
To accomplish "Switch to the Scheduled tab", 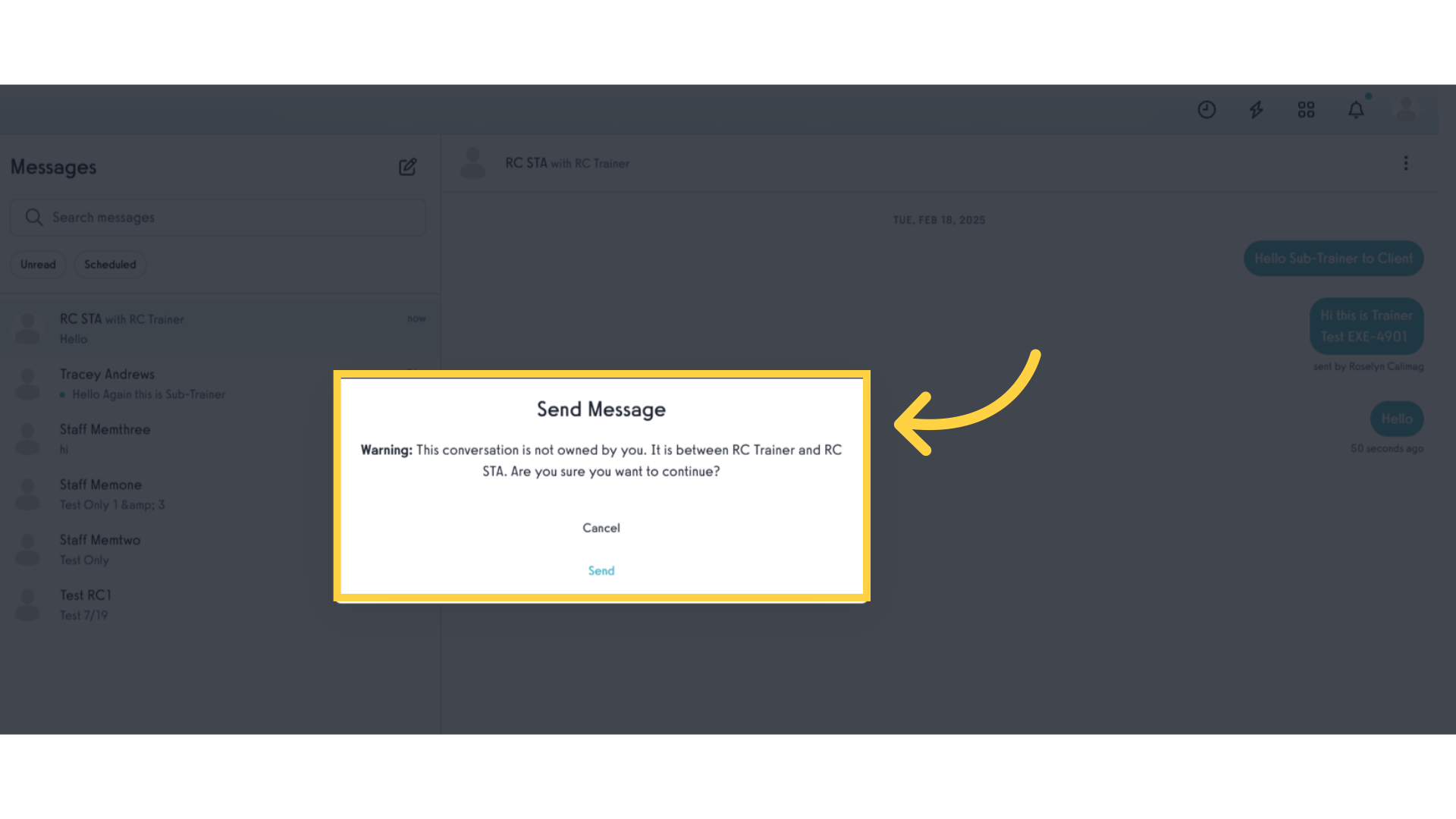I will point(110,264).
